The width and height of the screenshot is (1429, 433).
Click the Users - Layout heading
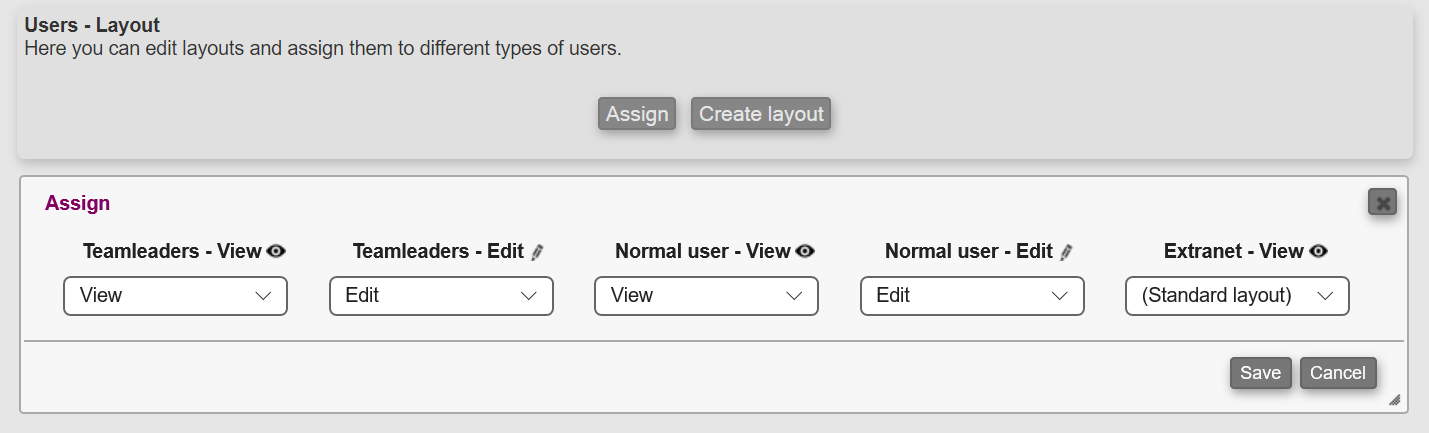point(92,25)
